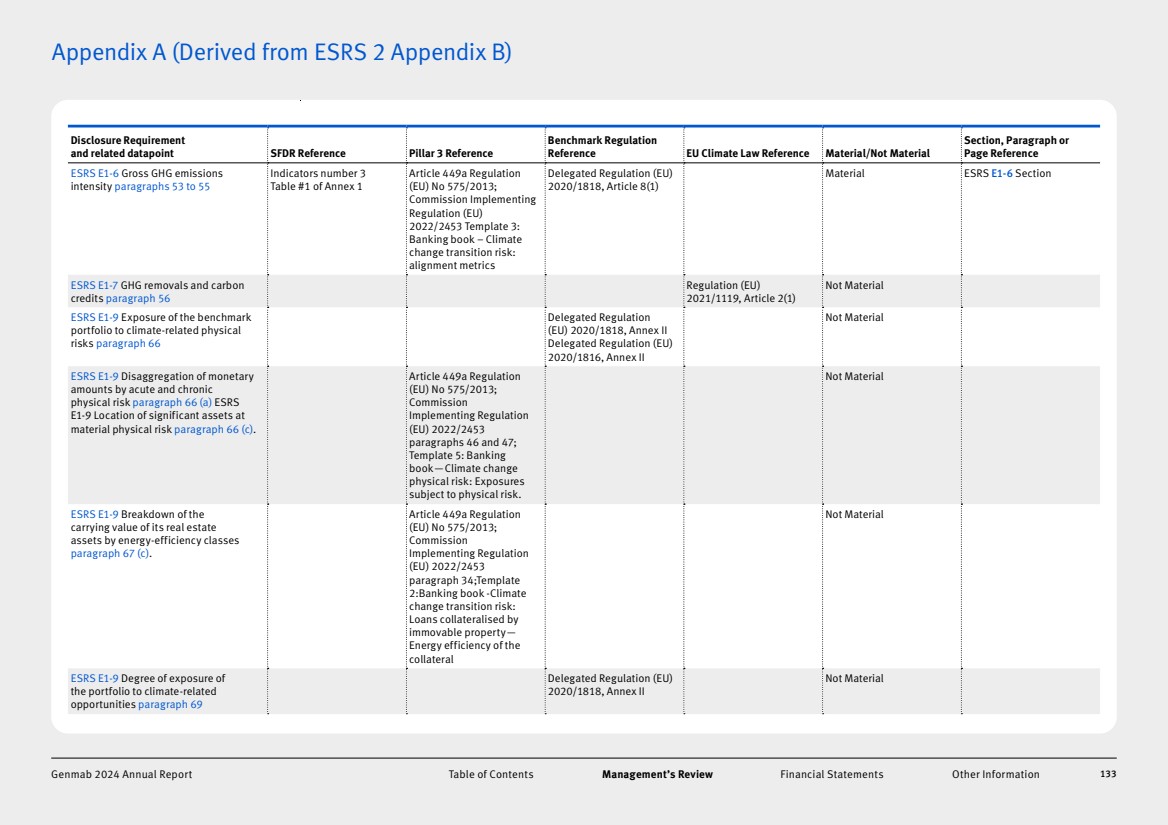Click the ESRS E1-6 link before Gross GHG emissions
Screen dimensions: 1168x825
pos(94,174)
